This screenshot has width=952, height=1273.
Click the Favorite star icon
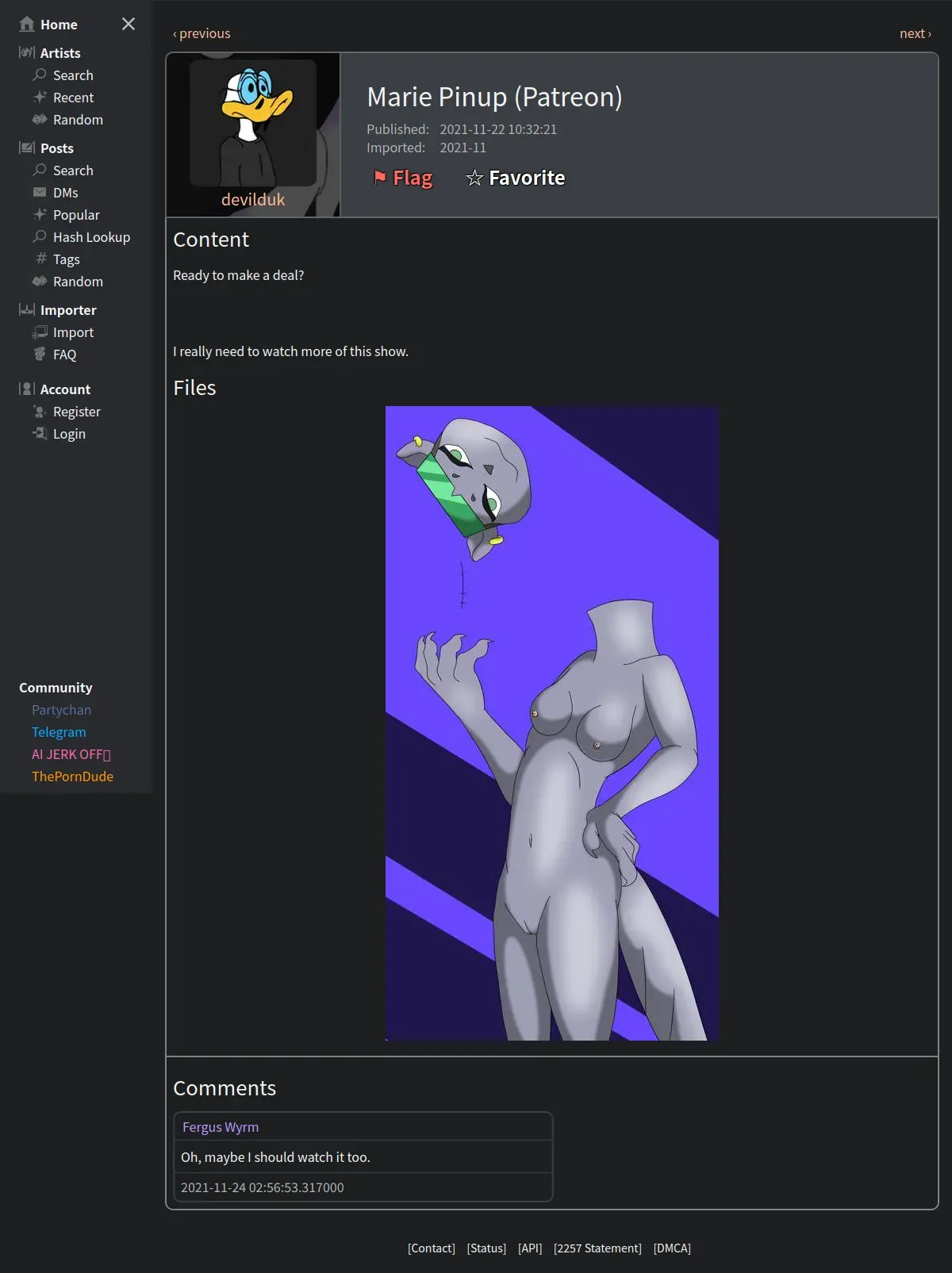coord(474,178)
